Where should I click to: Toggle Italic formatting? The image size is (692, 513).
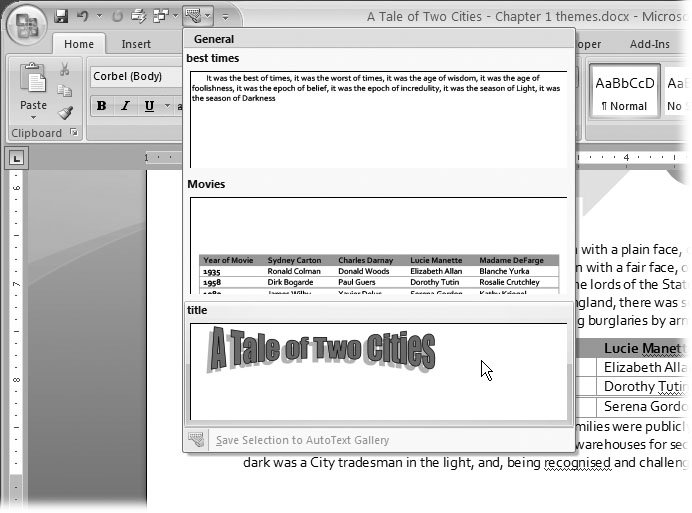(125, 106)
